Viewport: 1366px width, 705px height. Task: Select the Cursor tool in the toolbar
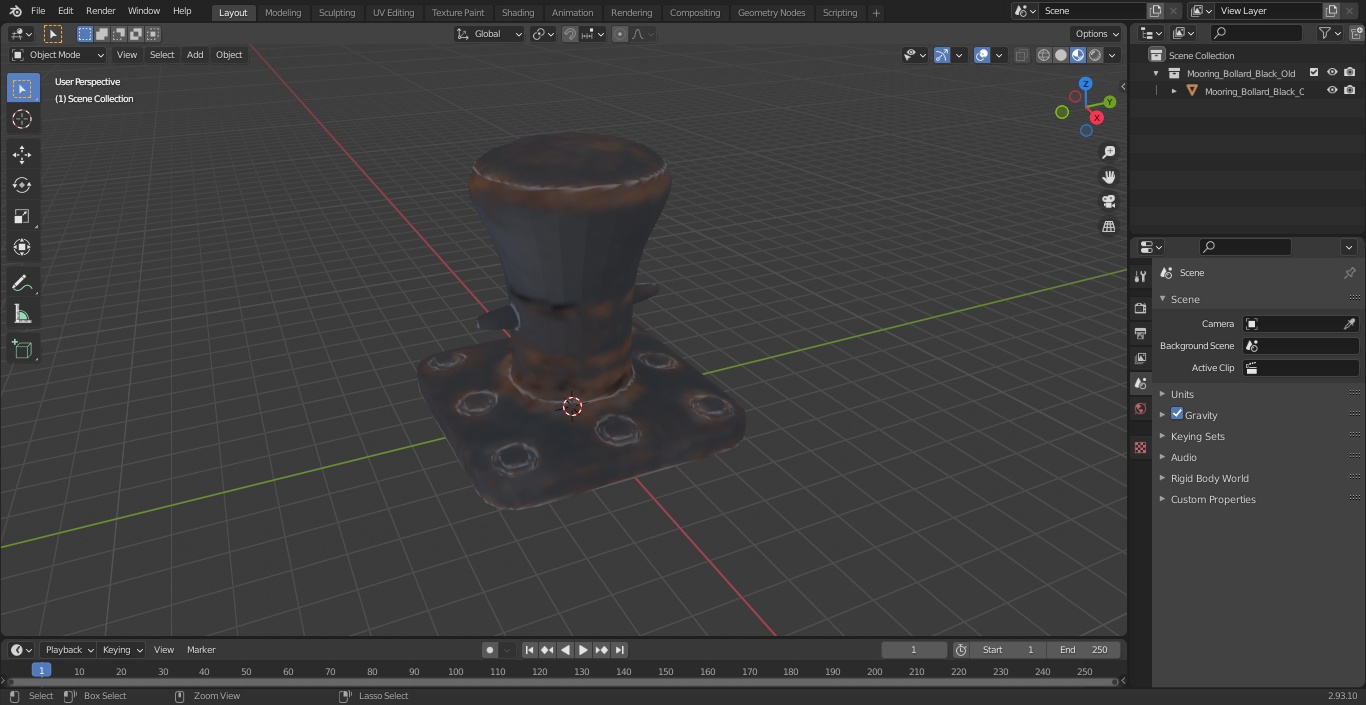point(22,119)
